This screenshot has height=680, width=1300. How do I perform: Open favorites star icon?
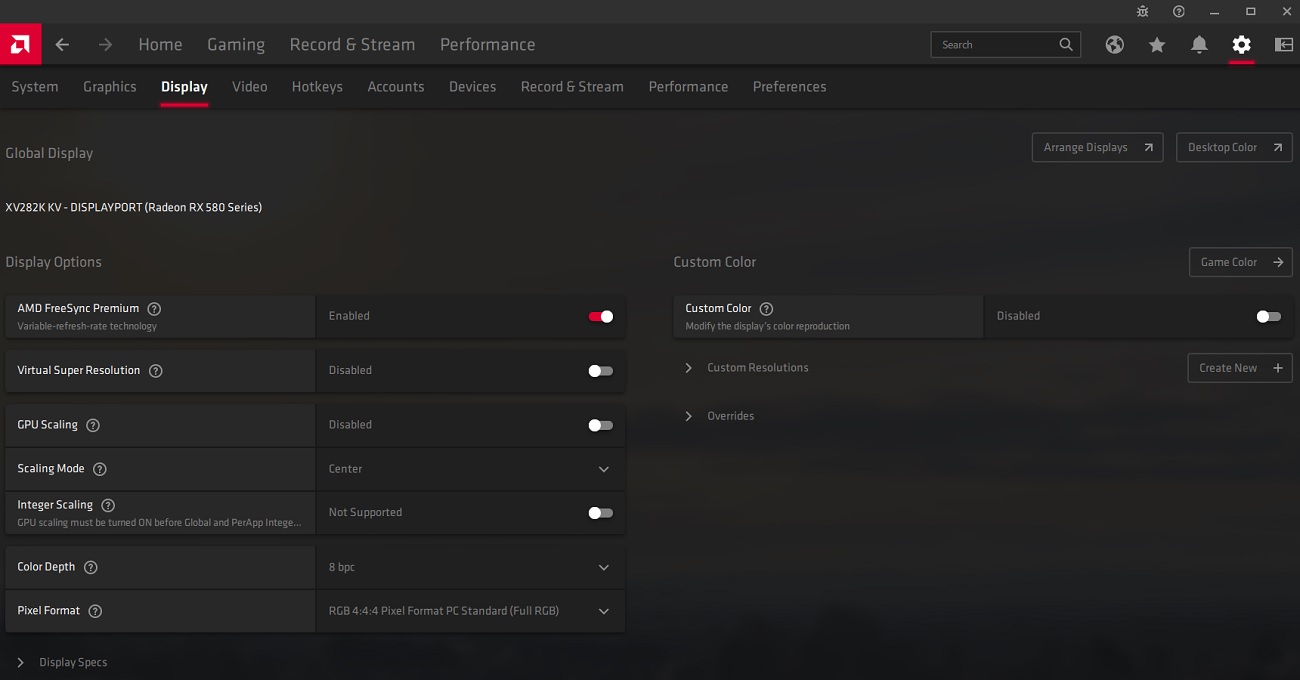1157,44
